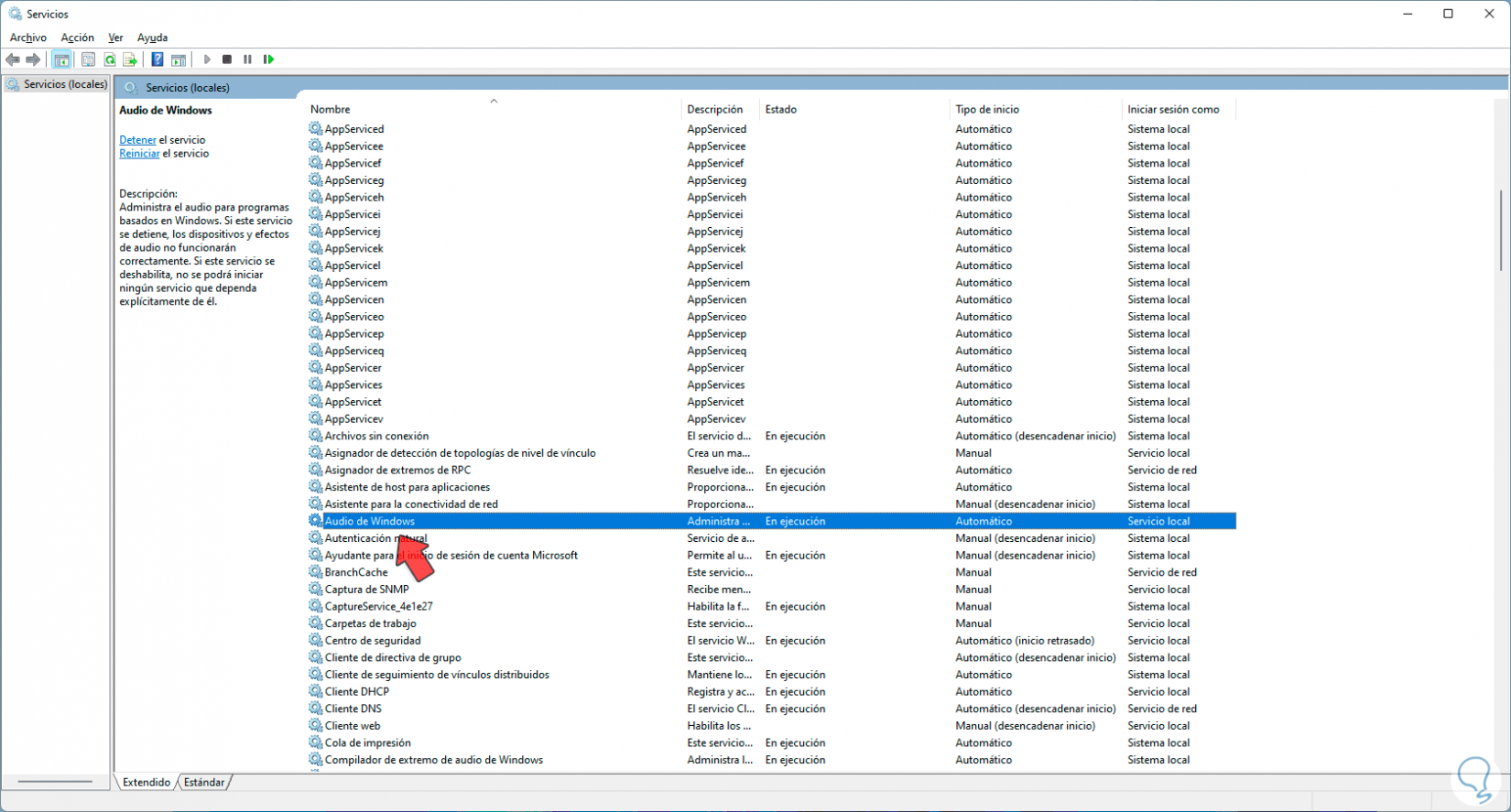This screenshot has width=1511, height=812.
Task: Open the Ver menu
Action: pos(115,38)
